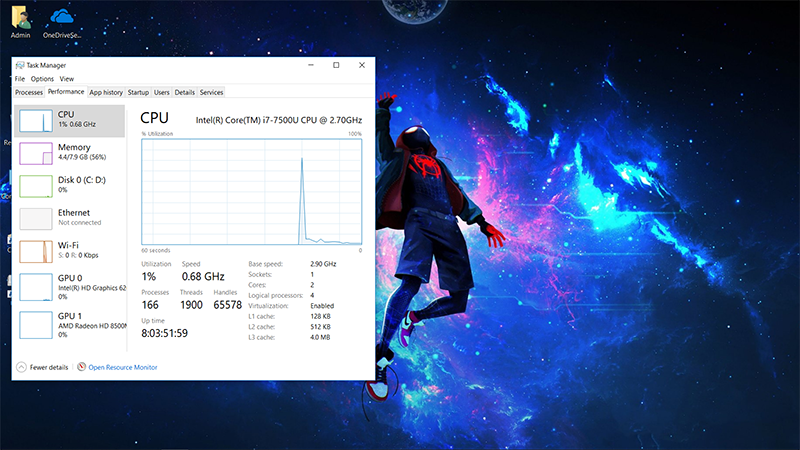Open the View menu
The image size is (800, 450).
[67, 79]
